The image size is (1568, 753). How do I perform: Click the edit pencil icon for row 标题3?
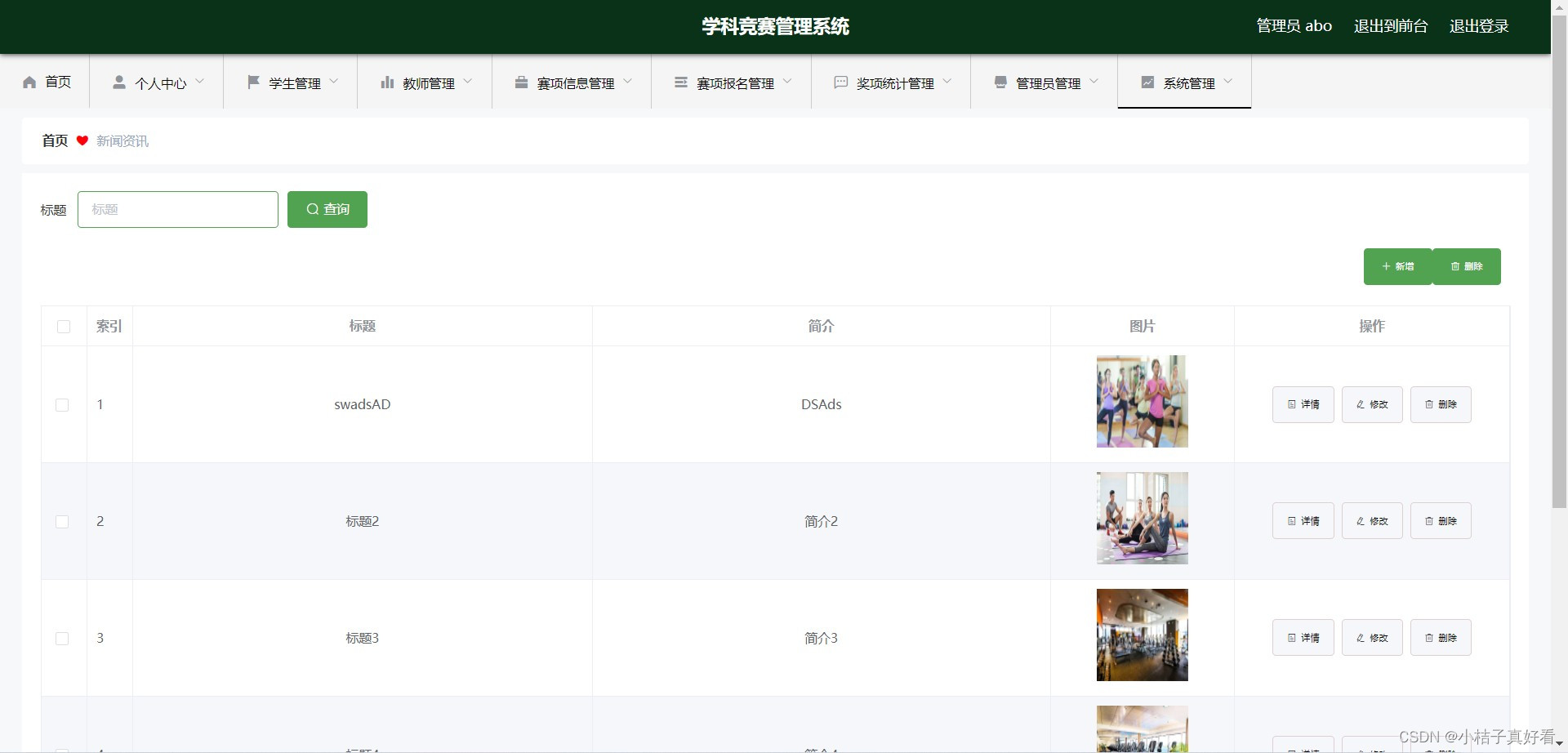click(1361, 638)
